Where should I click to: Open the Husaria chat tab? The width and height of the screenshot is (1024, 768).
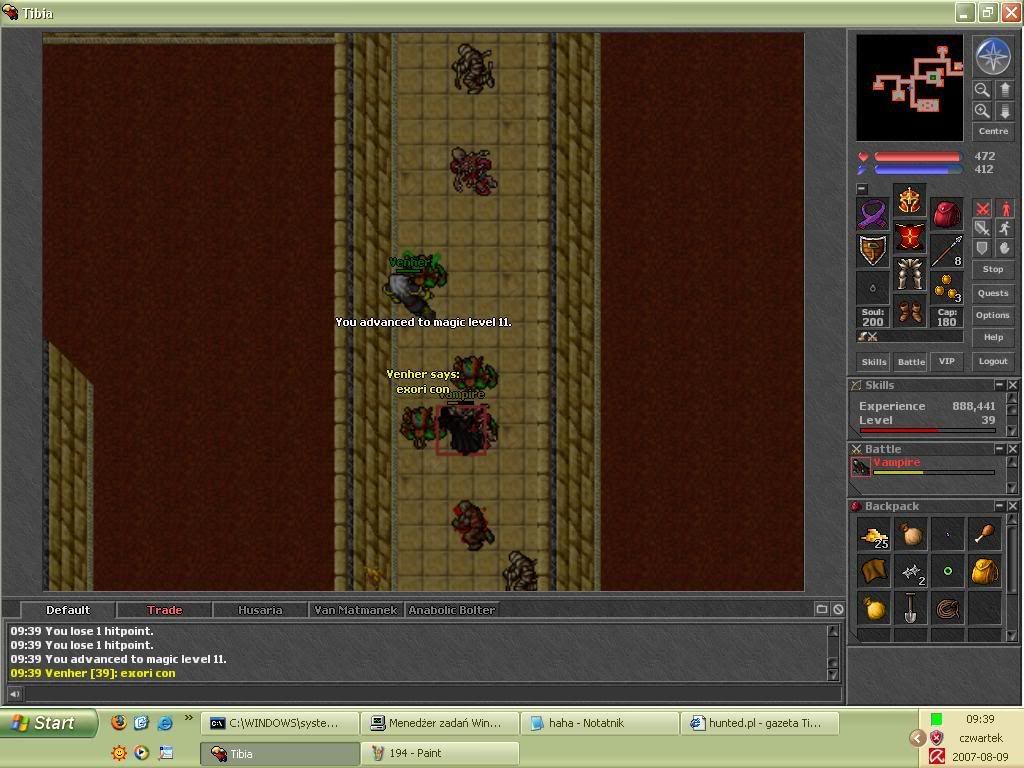click(260, 610)
